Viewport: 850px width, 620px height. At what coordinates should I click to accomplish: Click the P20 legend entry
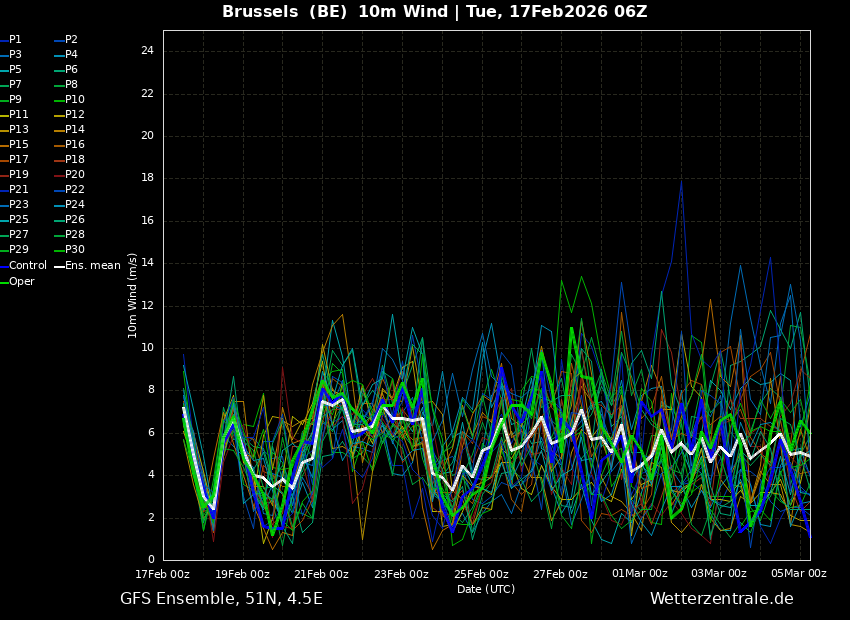(74, 175)
